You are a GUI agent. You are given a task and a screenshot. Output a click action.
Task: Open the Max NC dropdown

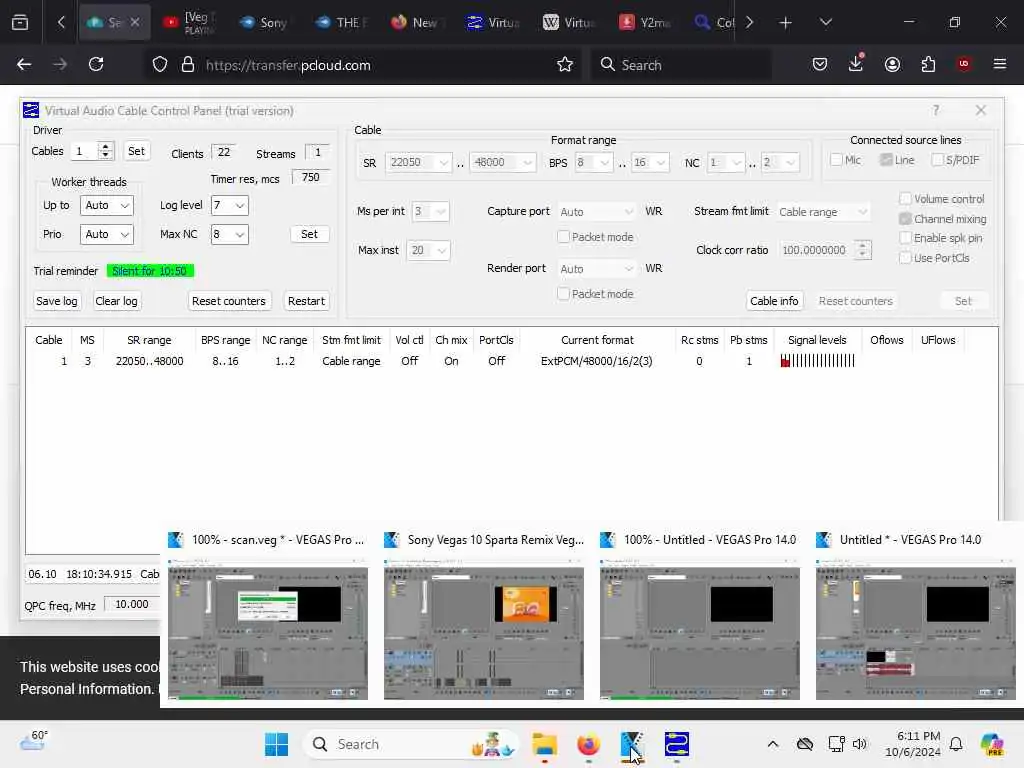pyautogui.click(x=229, y=234)
